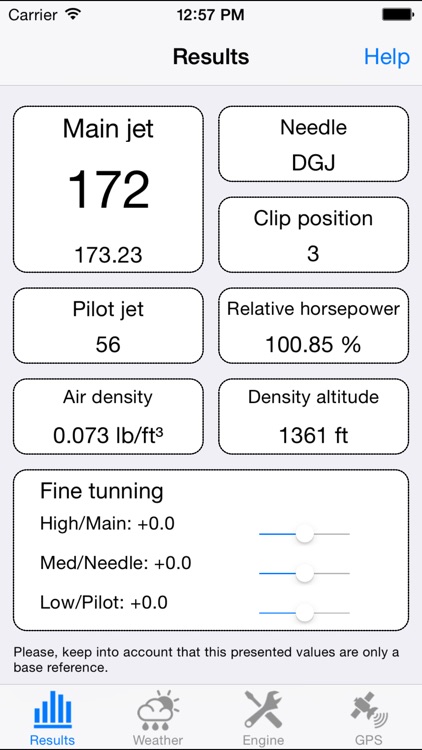The image size is (422, 750).
Task: Click the High/Main slider knob
Action: (x=304, y=533)
